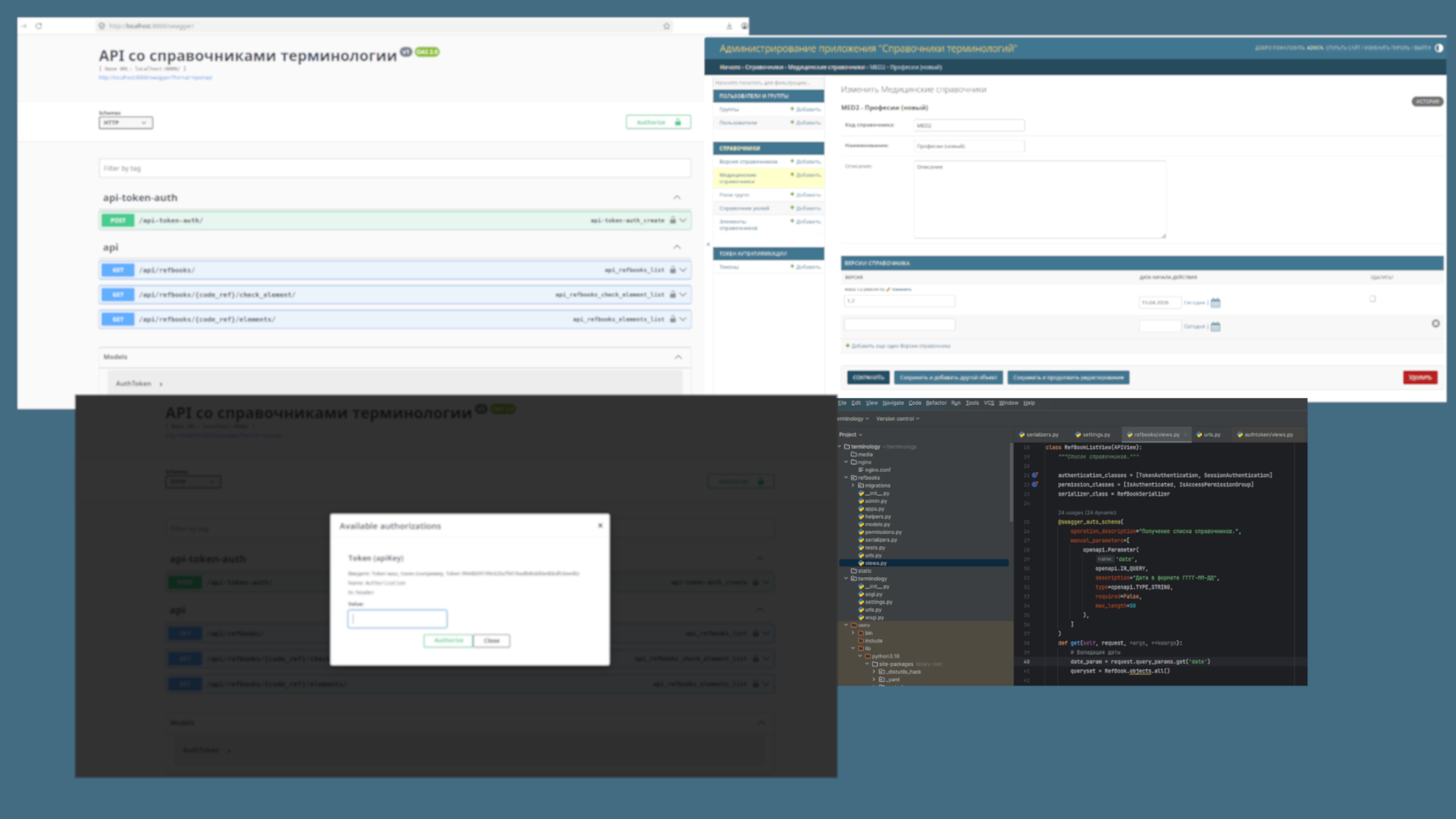Click lock icon on POST /api-token-auth/ row
This screenshot has width=1456, height=819.
tap(673, 221)
